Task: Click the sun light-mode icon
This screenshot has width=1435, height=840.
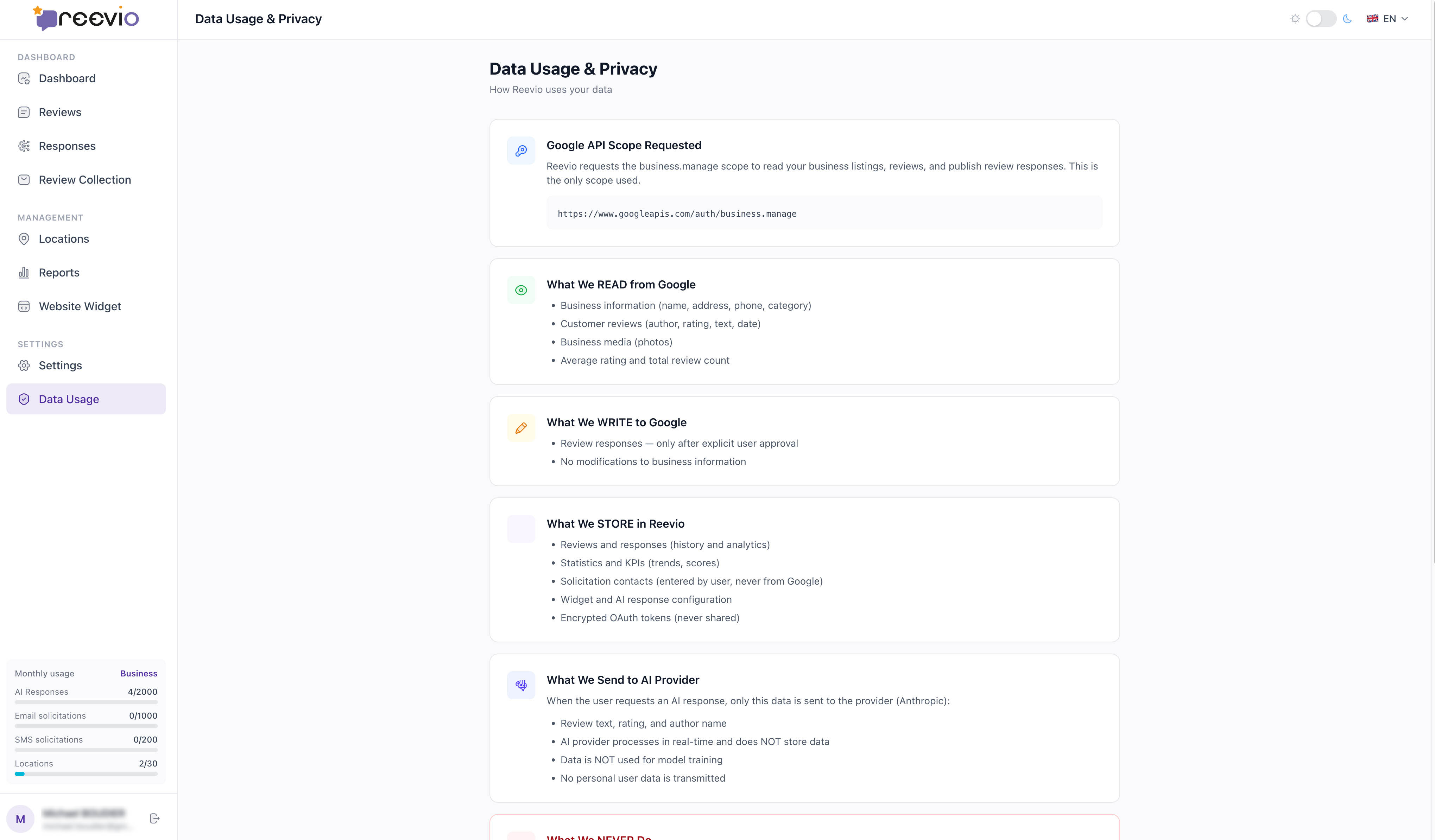Action: point(1295,19)
